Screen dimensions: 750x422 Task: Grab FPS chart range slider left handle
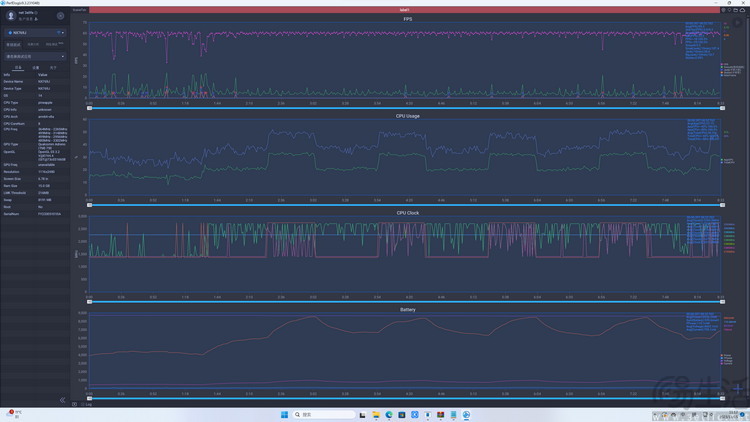[x=89, y=108]
